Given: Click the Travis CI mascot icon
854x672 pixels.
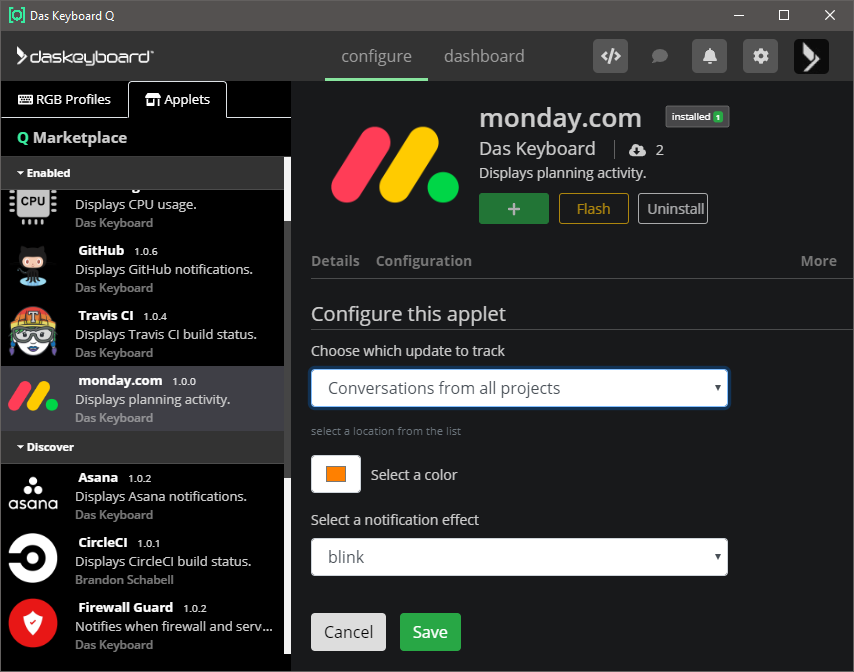Looking at the screenshot, I should [x=33, y=331].
